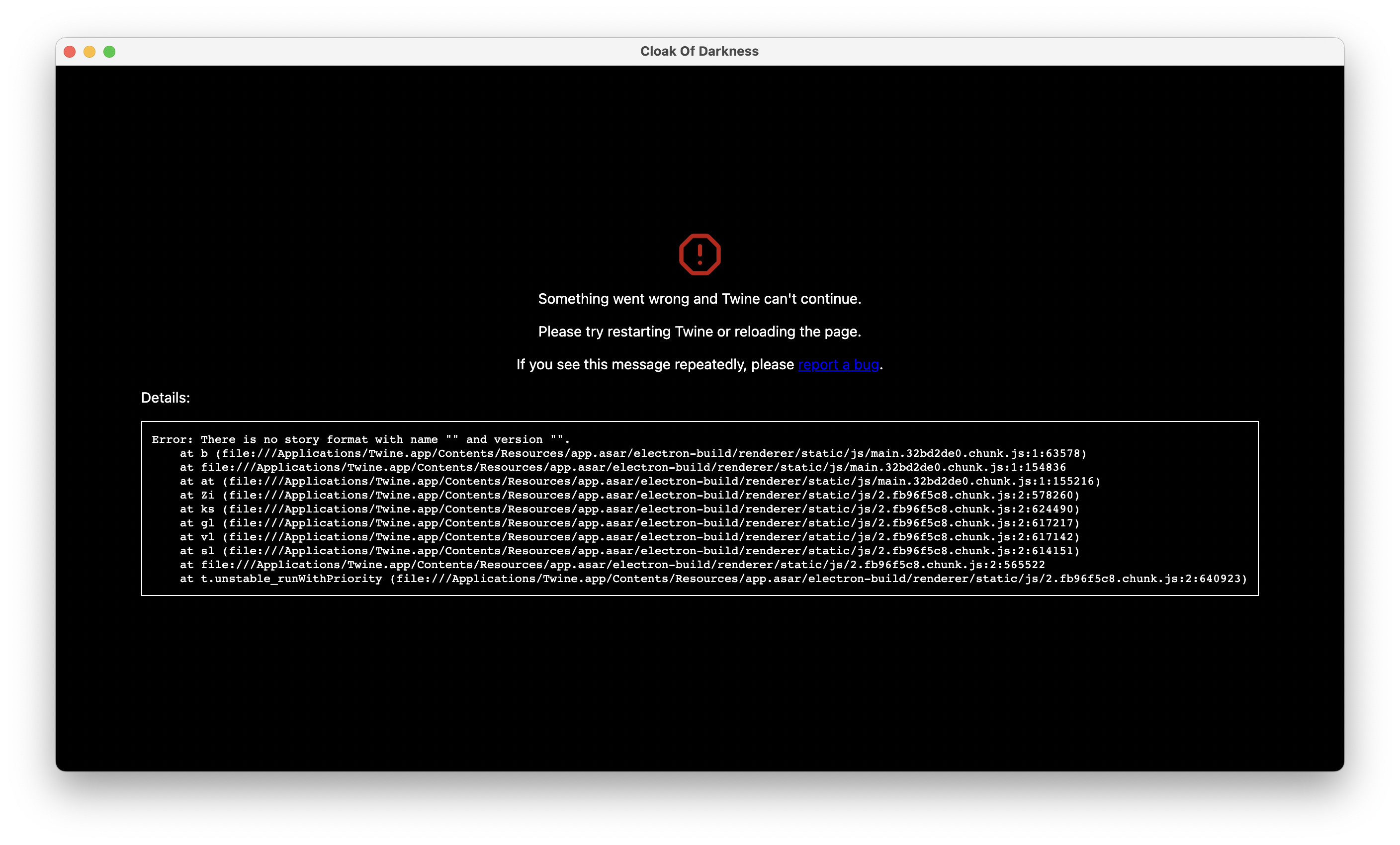Click the "Details:" label
The width and height of the screenshot is (1400, 845).
165,398
